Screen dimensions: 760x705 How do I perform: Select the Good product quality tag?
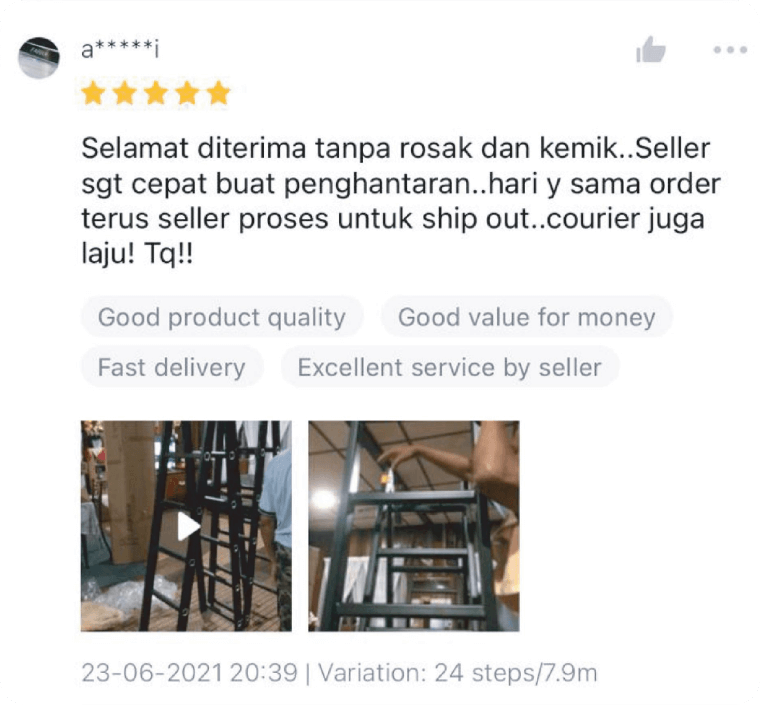click(222, 317)
